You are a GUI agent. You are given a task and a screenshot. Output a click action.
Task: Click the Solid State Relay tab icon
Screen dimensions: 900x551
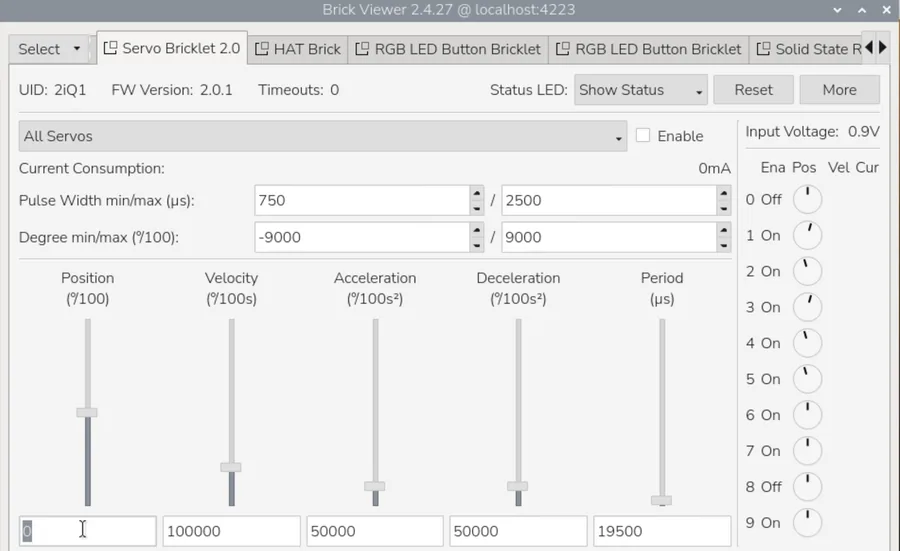pyautogui.click(x=763, y=49)
